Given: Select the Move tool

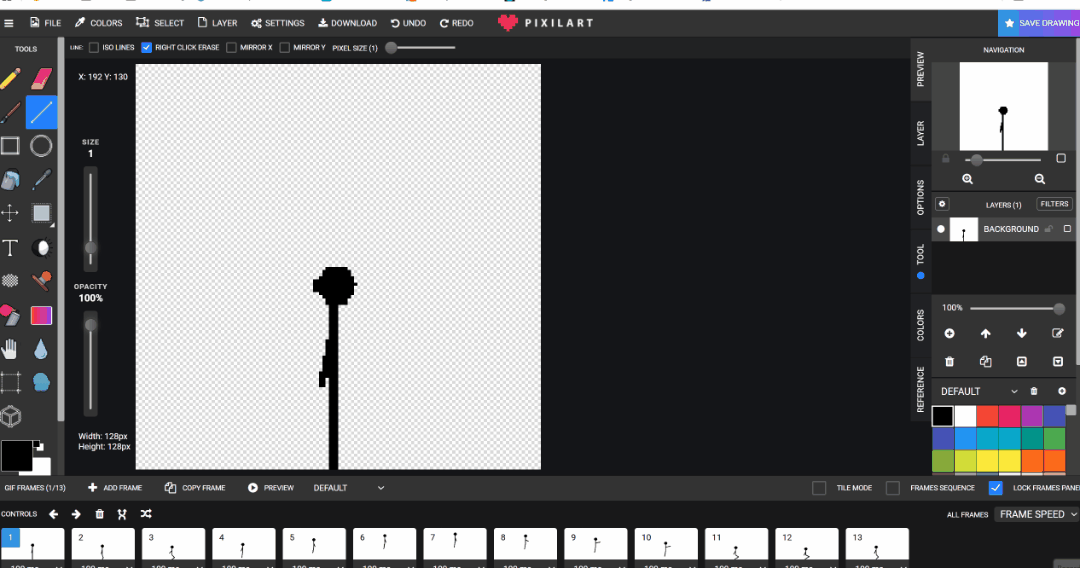Looking at the screenshot, I should [10, 213].
